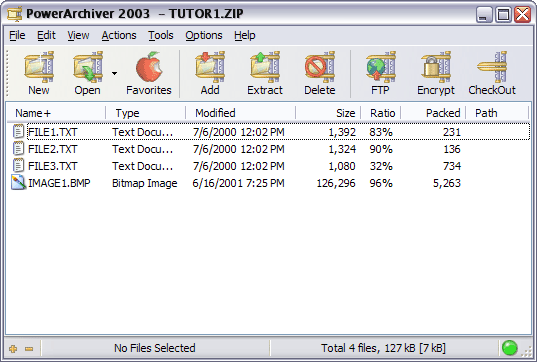Open the Actions menu
Viewport: 537px width, 362px height.
119,35
